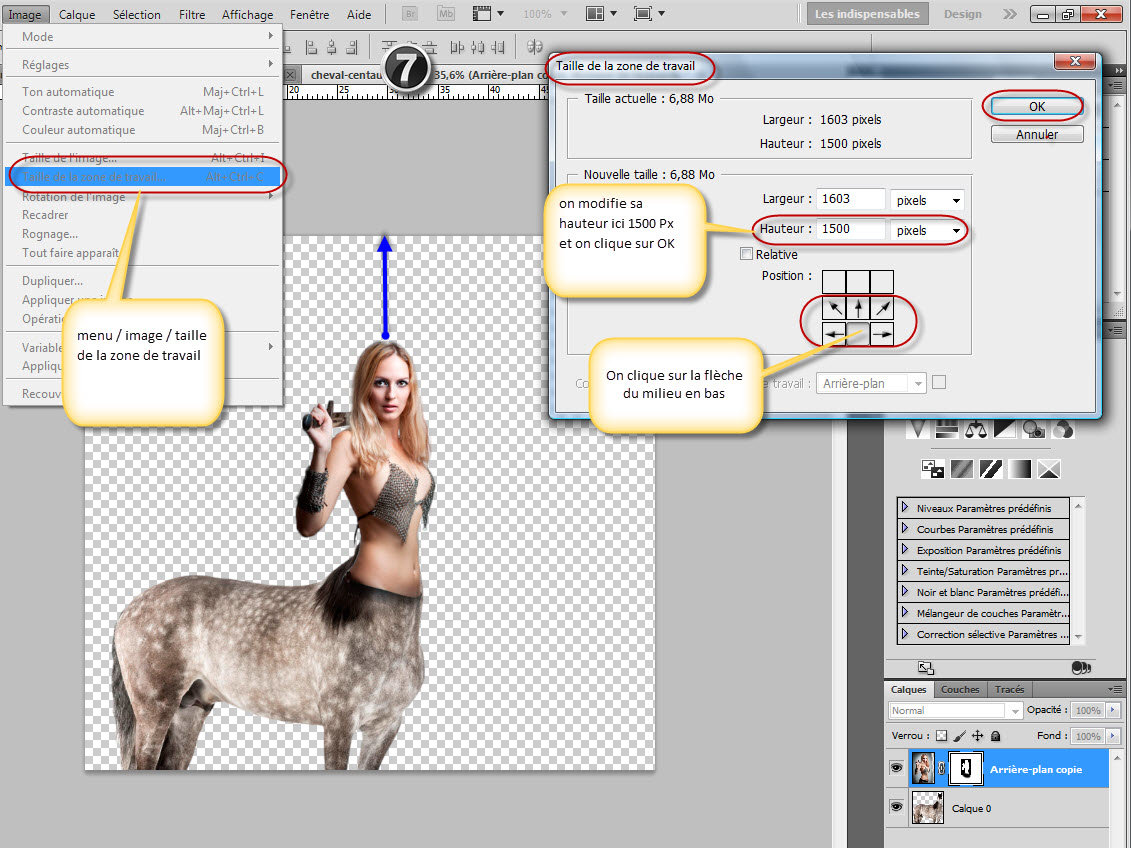Image resolution: width=1131 pixels, height=848 pixels.
Task: Add an Invert adjustment icon
Action: pos(933,469)
